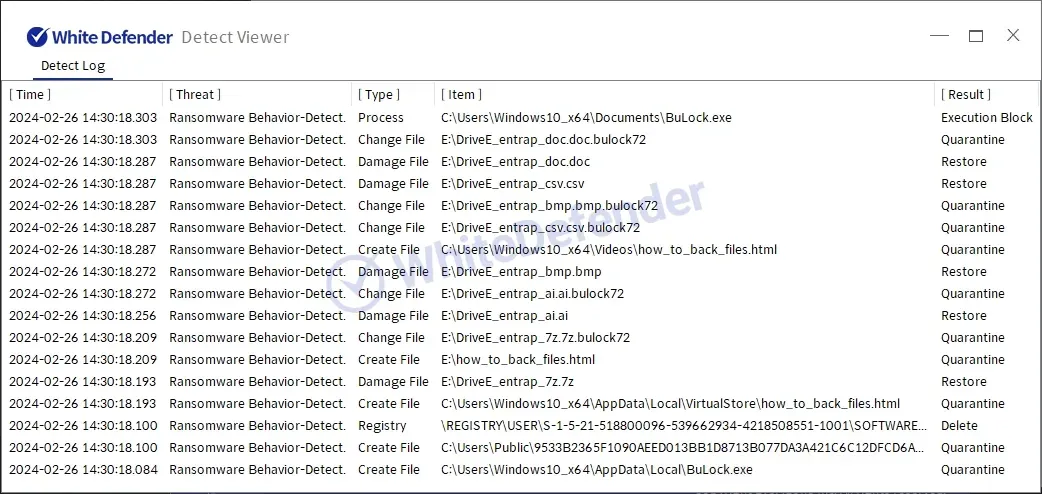Sort by the [ Result ] column header

click(966, 94)
